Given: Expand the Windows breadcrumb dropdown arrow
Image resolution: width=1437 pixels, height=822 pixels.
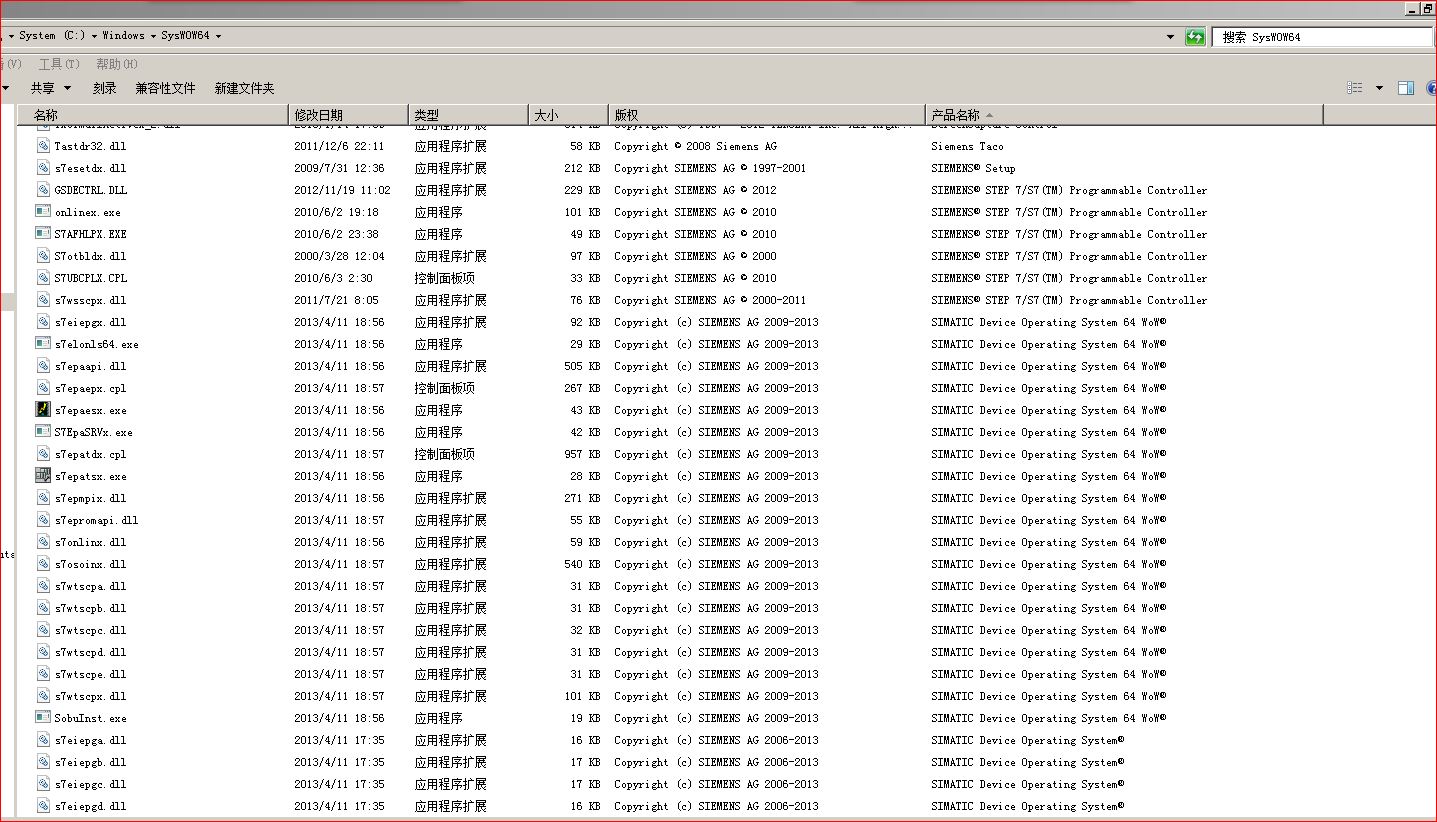Looking at the screenshot, I should [153, 36].
